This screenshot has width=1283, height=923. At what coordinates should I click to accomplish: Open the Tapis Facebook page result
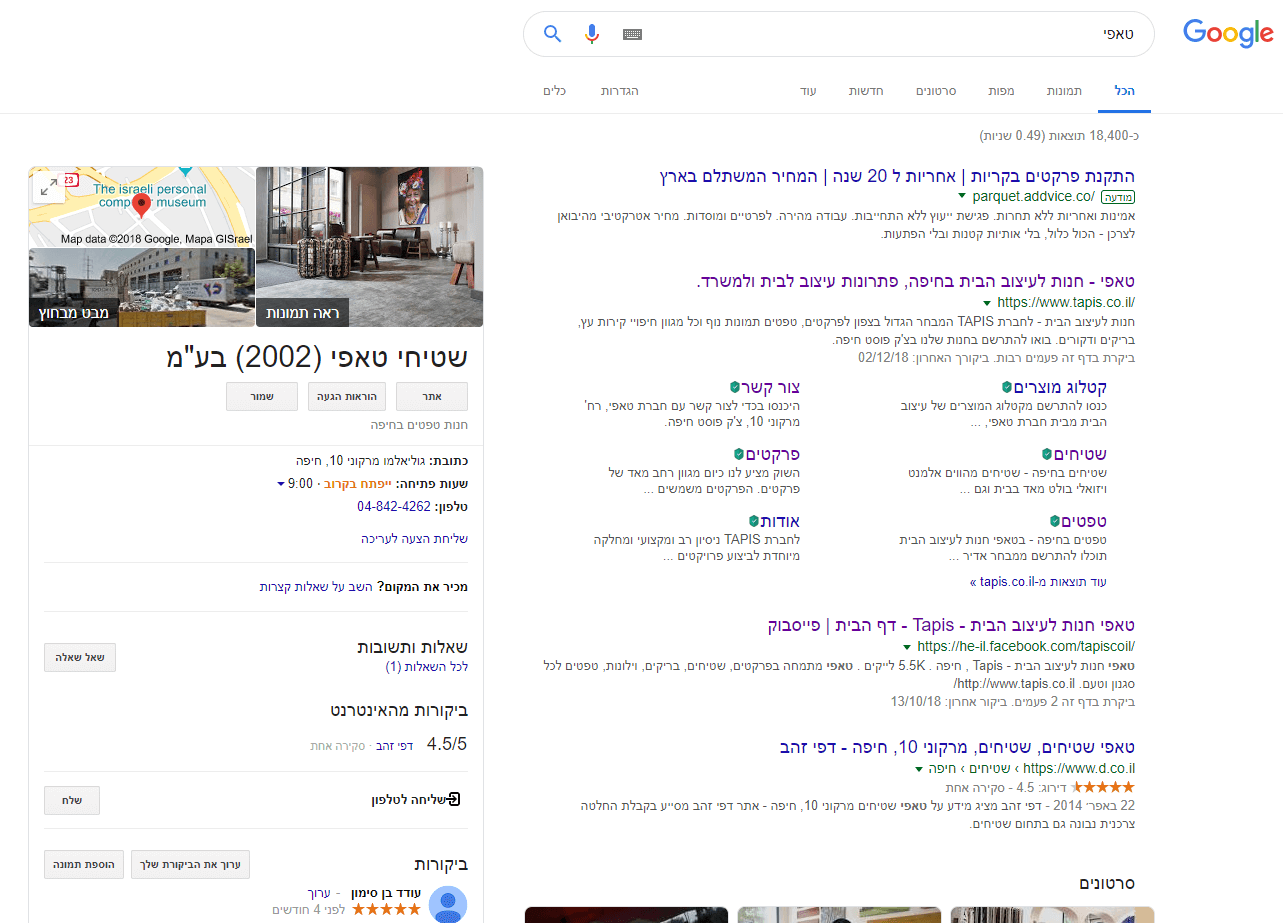coord(951,625)
